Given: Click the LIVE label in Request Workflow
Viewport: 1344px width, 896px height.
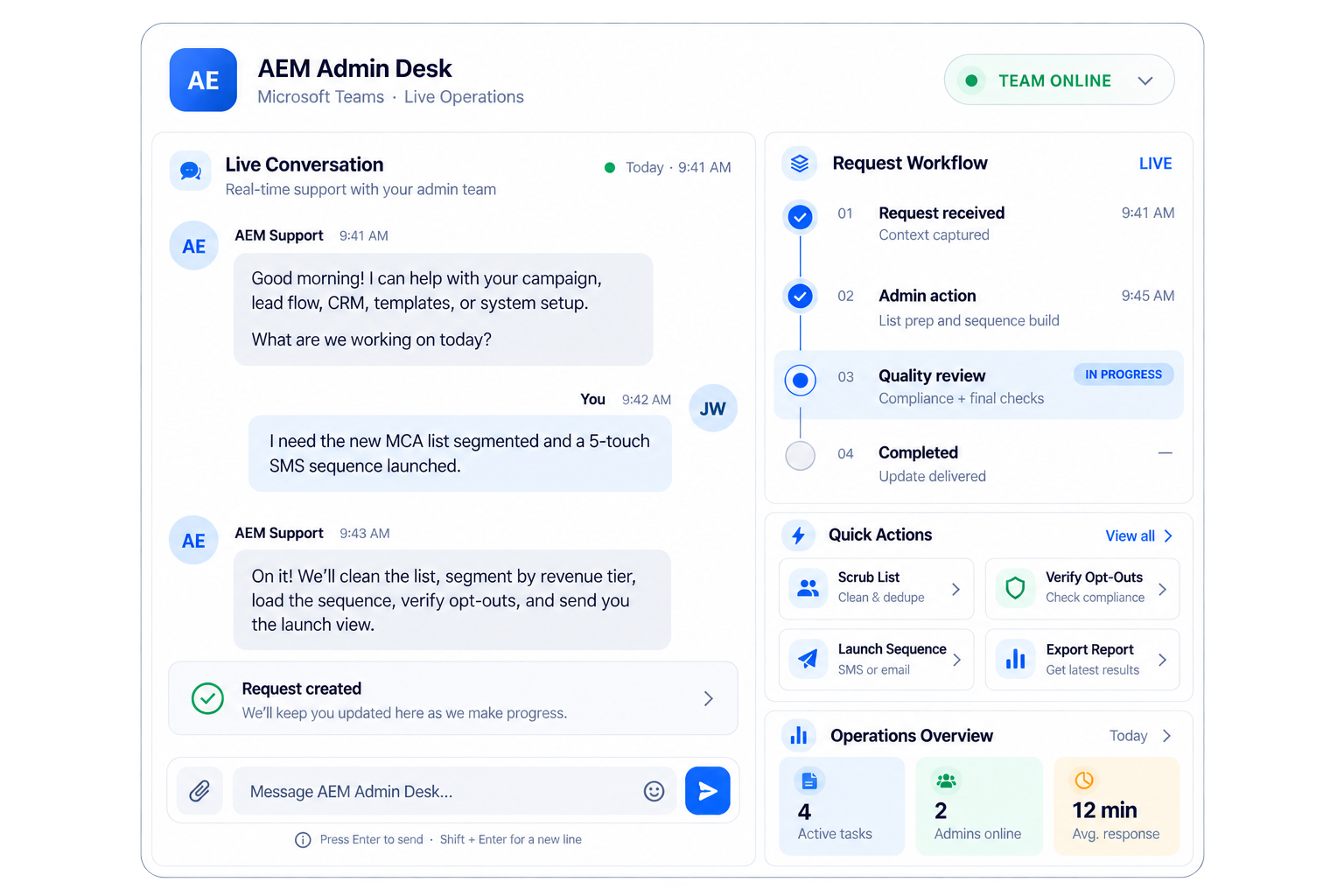Looking at the screenshot, I should coord(1155,164).
